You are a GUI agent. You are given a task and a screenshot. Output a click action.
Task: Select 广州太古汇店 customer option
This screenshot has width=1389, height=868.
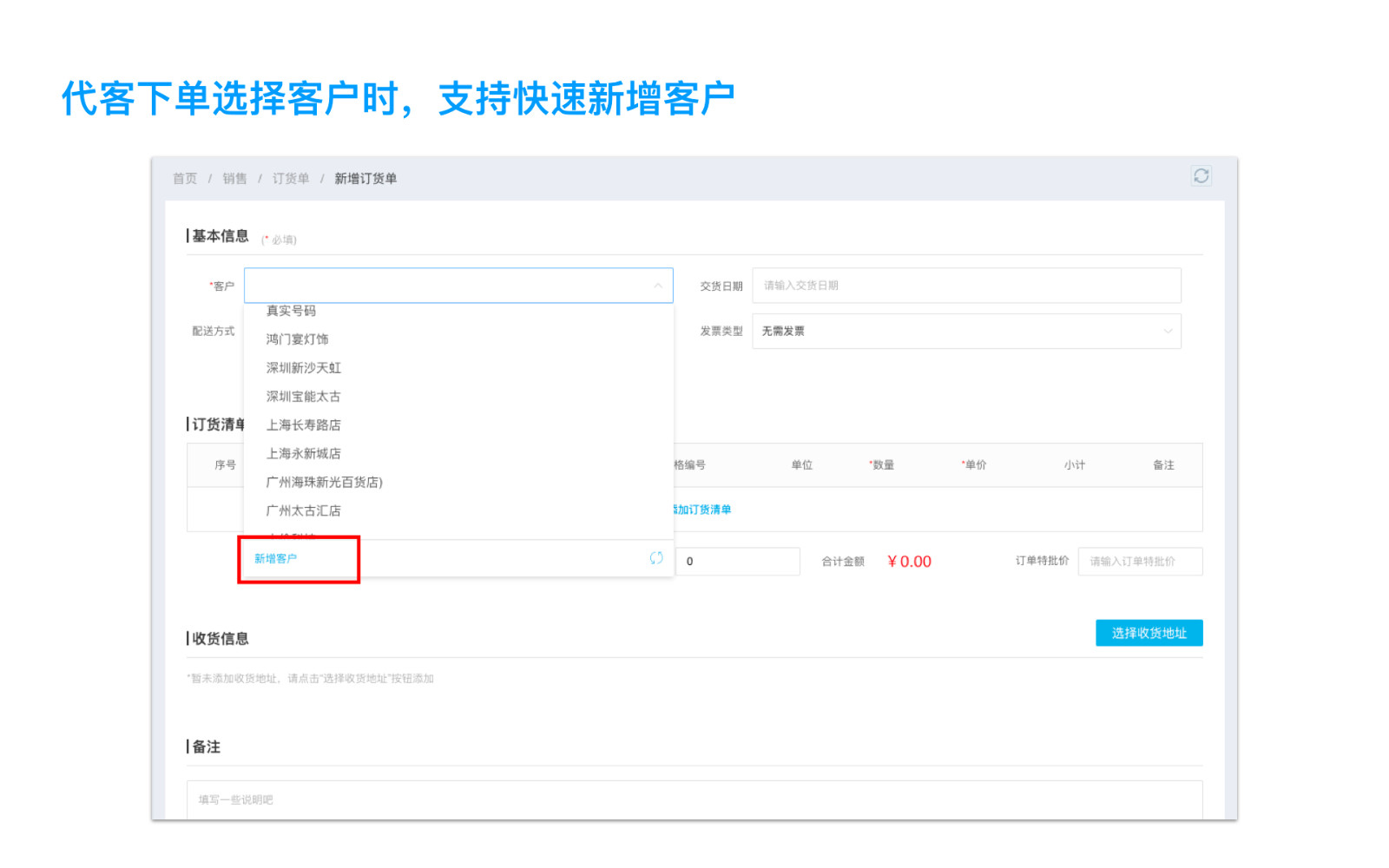pyautogui.click(x=303, y=511)
